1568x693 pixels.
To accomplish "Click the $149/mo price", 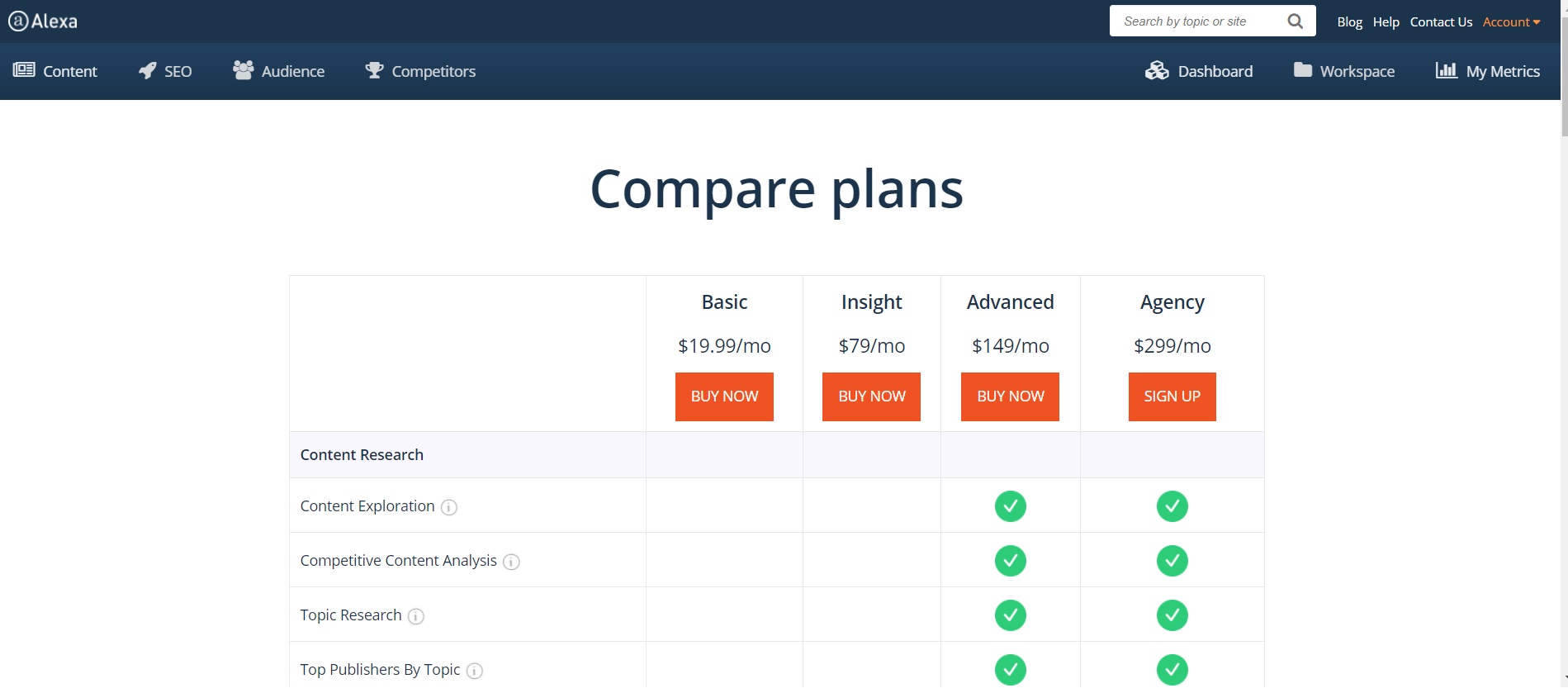I will click(x=1011, y=346).
